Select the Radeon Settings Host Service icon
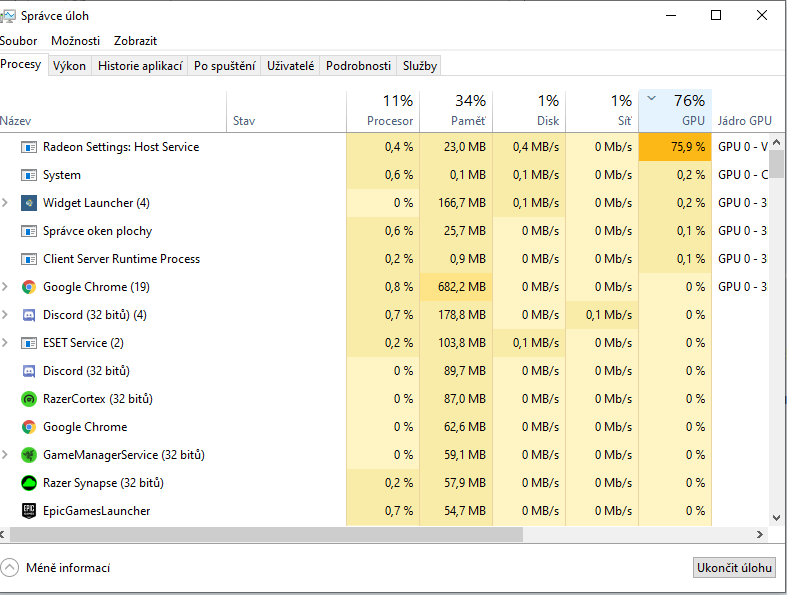787x595 pixels. 28,147
